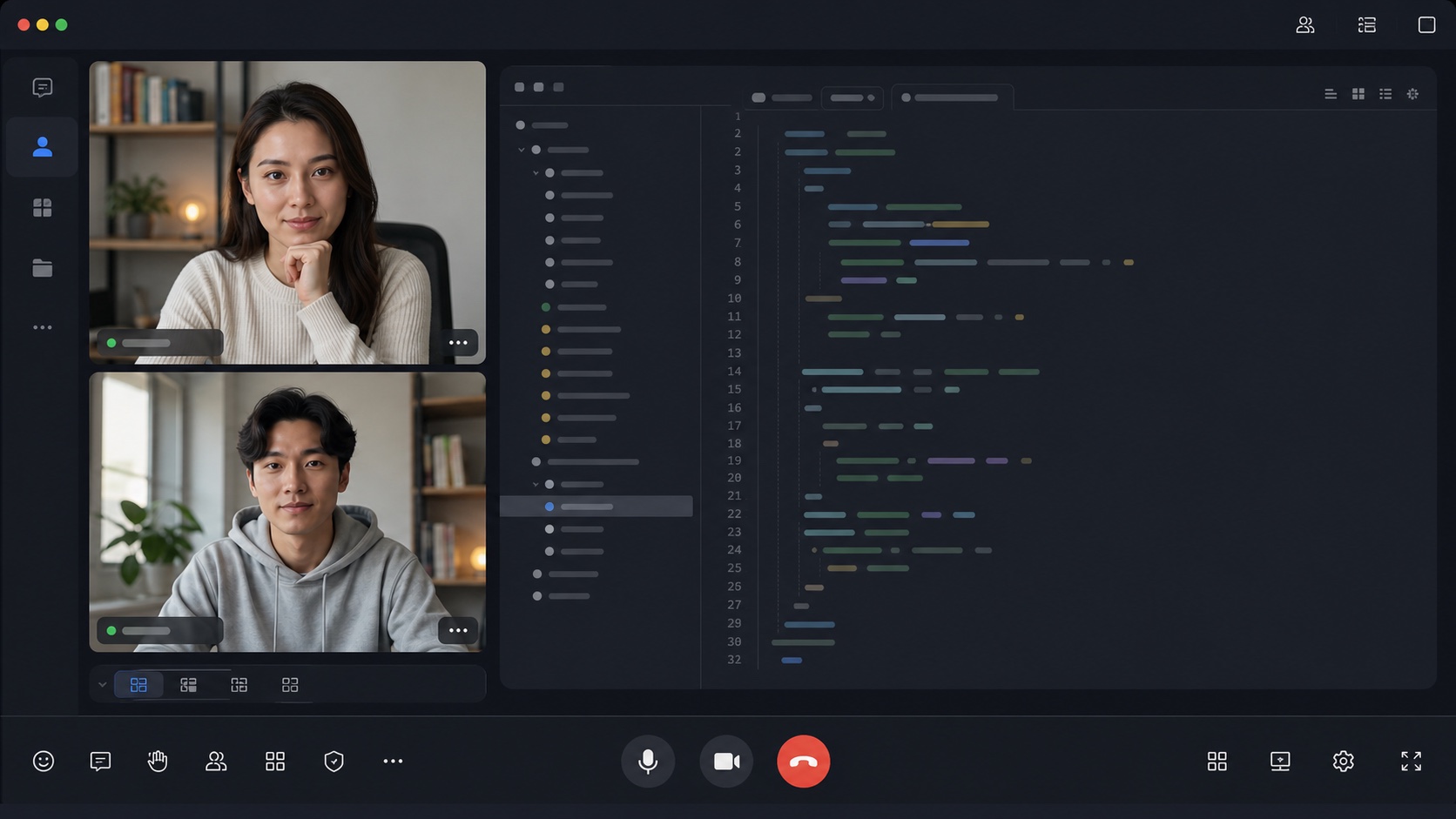This screenshot has width=1456, height=819.
Task: Open participants icon in bottom toolbar
Action: coord(216,762)
